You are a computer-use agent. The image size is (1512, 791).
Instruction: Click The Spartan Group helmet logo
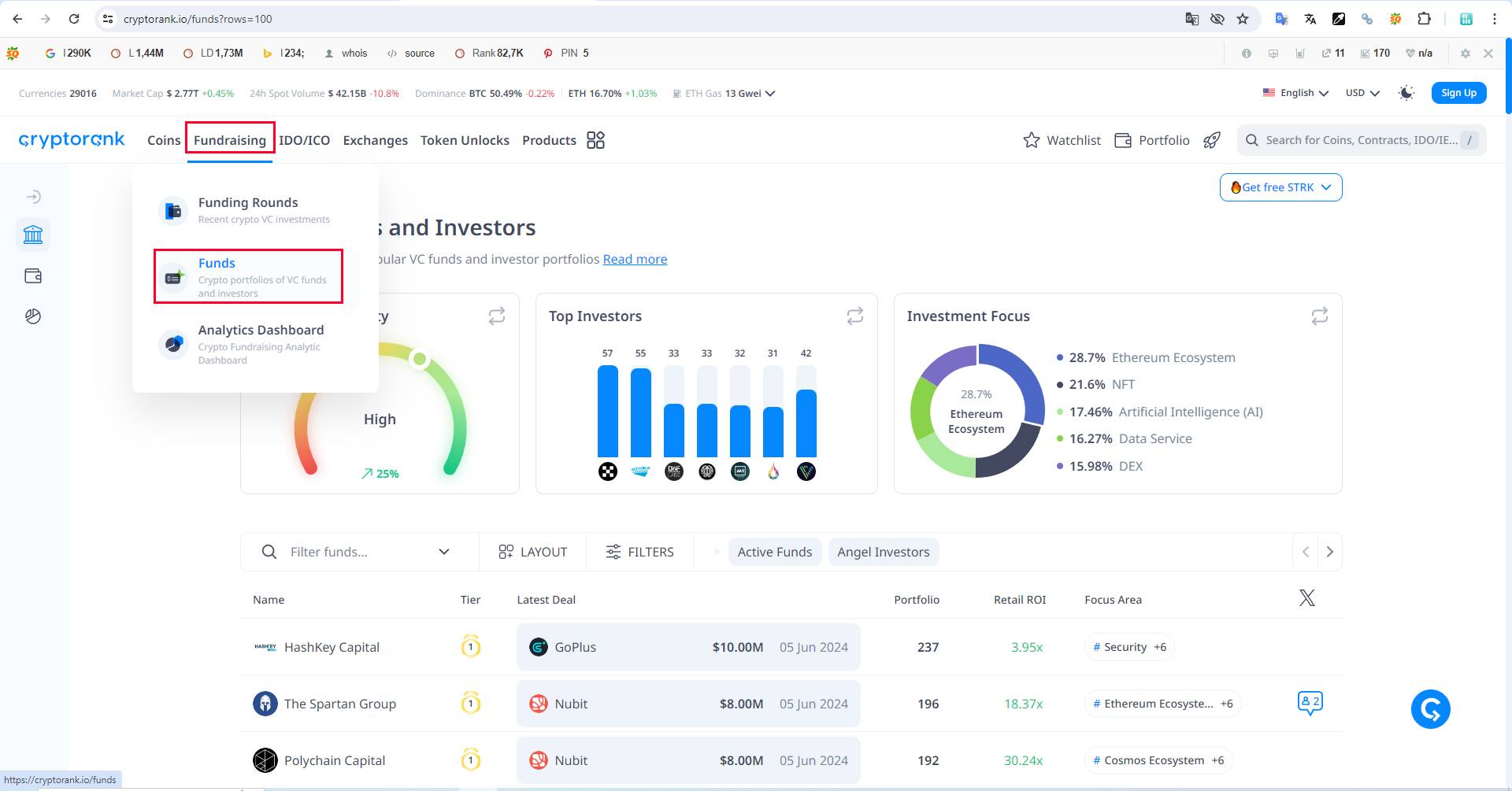(x=265, y=704)
